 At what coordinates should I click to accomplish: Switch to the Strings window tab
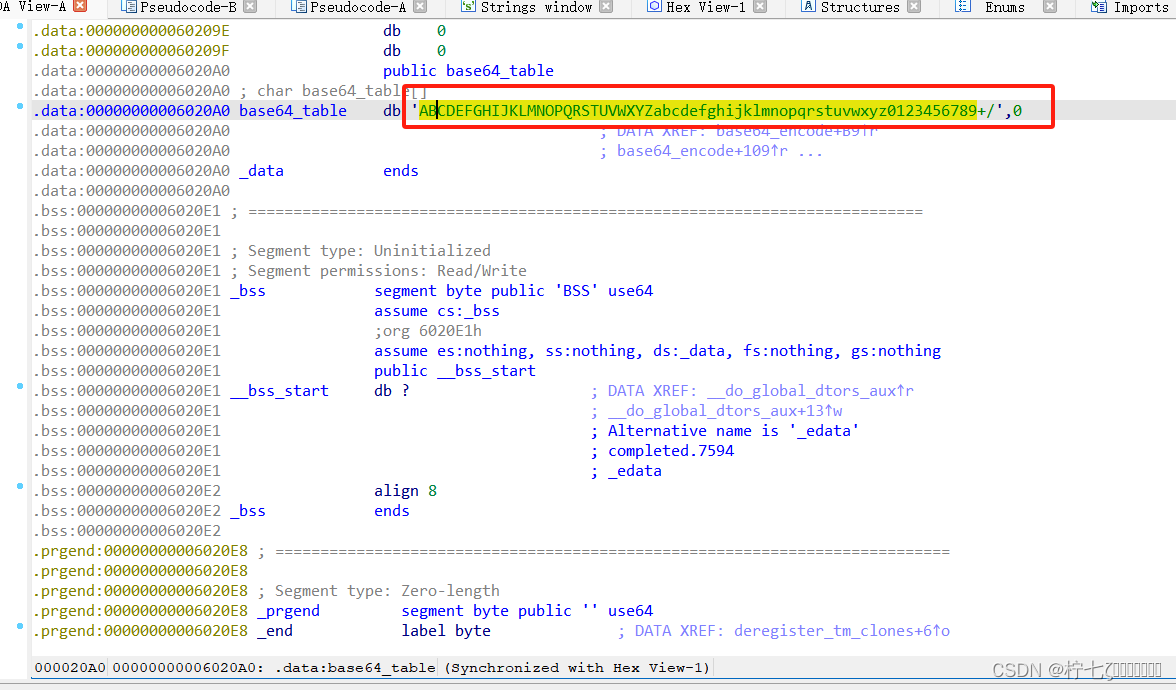pyautogui.click(x=536, y=7)
